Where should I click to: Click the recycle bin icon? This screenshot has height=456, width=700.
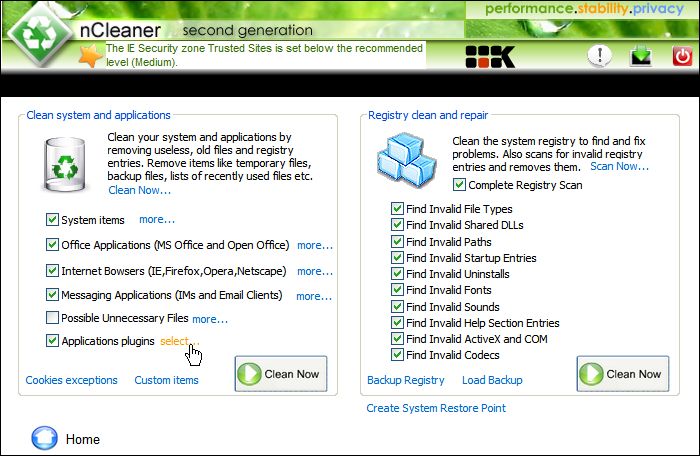click(x=65, y=165)
